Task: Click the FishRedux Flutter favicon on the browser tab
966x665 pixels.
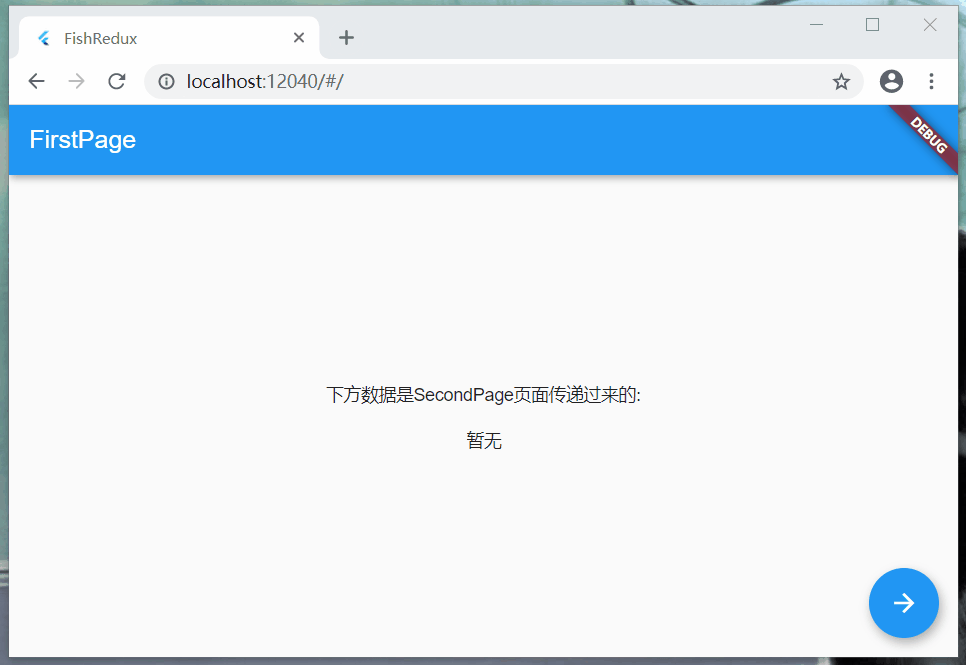Action: 43,37
